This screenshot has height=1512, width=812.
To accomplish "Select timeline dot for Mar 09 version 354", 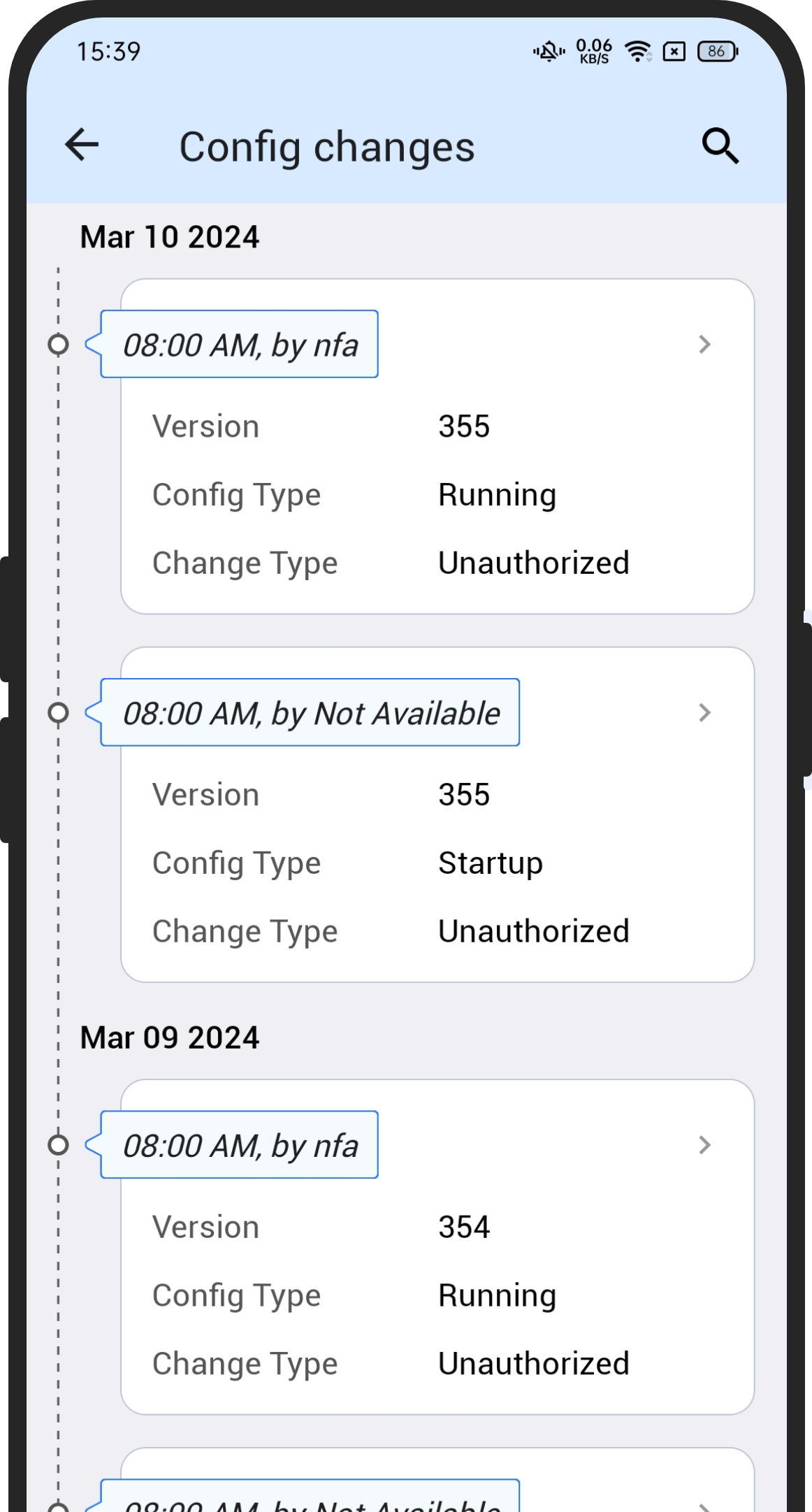I will point(59,1145).
